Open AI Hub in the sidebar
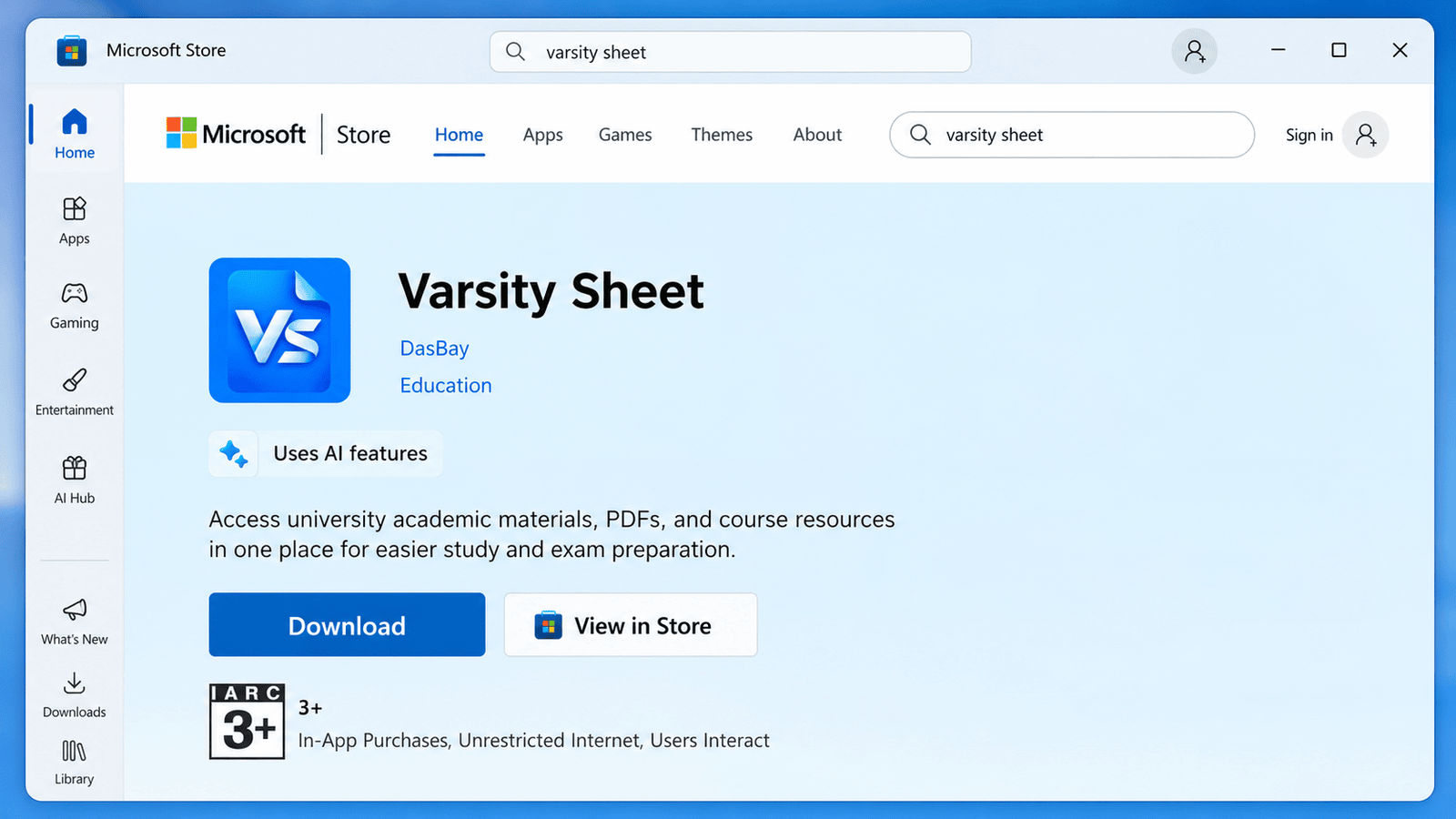This screenshot has height=819, width=1456. (x=75, y=480)
